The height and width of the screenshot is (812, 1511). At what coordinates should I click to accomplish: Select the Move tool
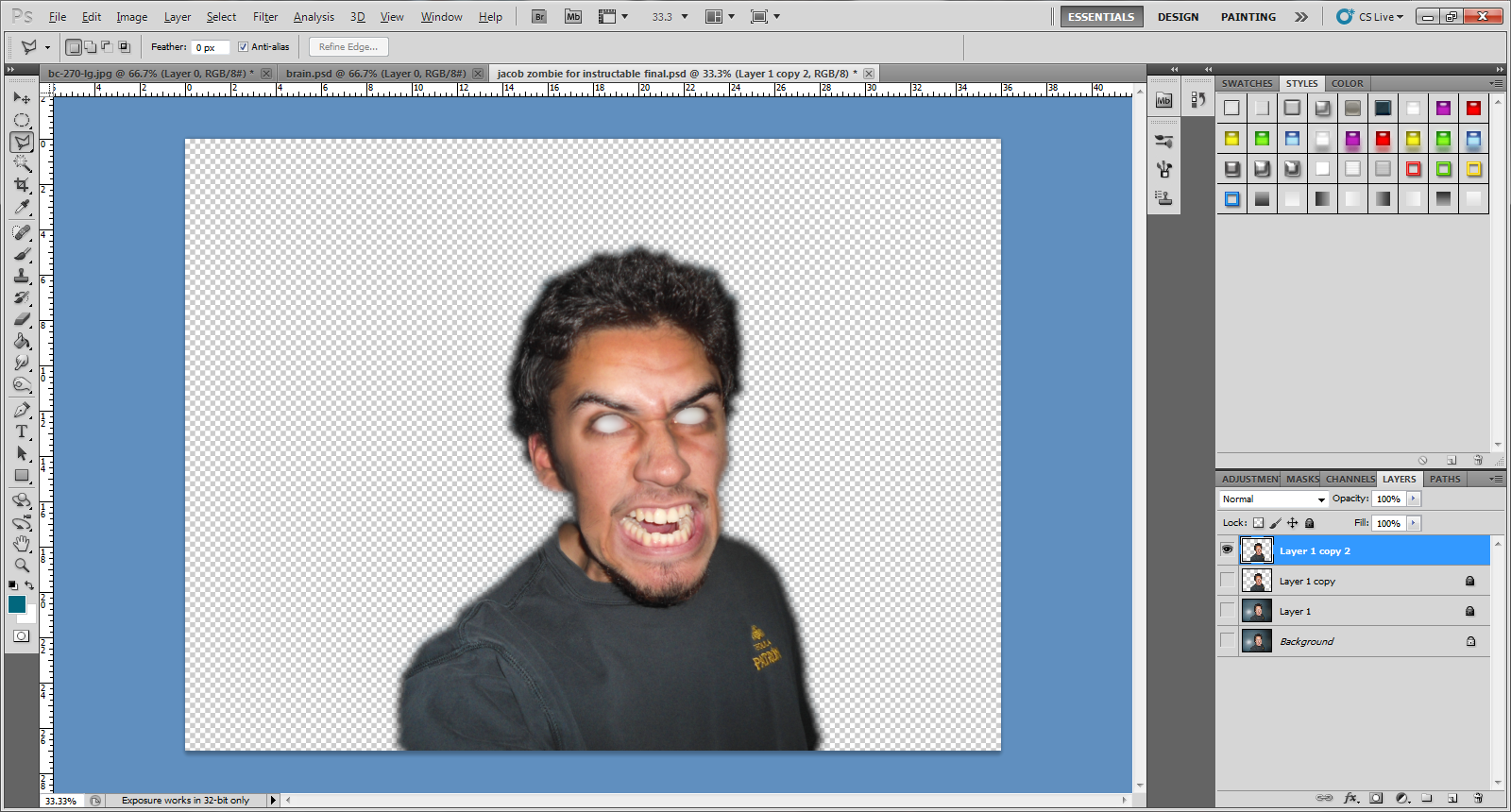[x=22, y=98]
